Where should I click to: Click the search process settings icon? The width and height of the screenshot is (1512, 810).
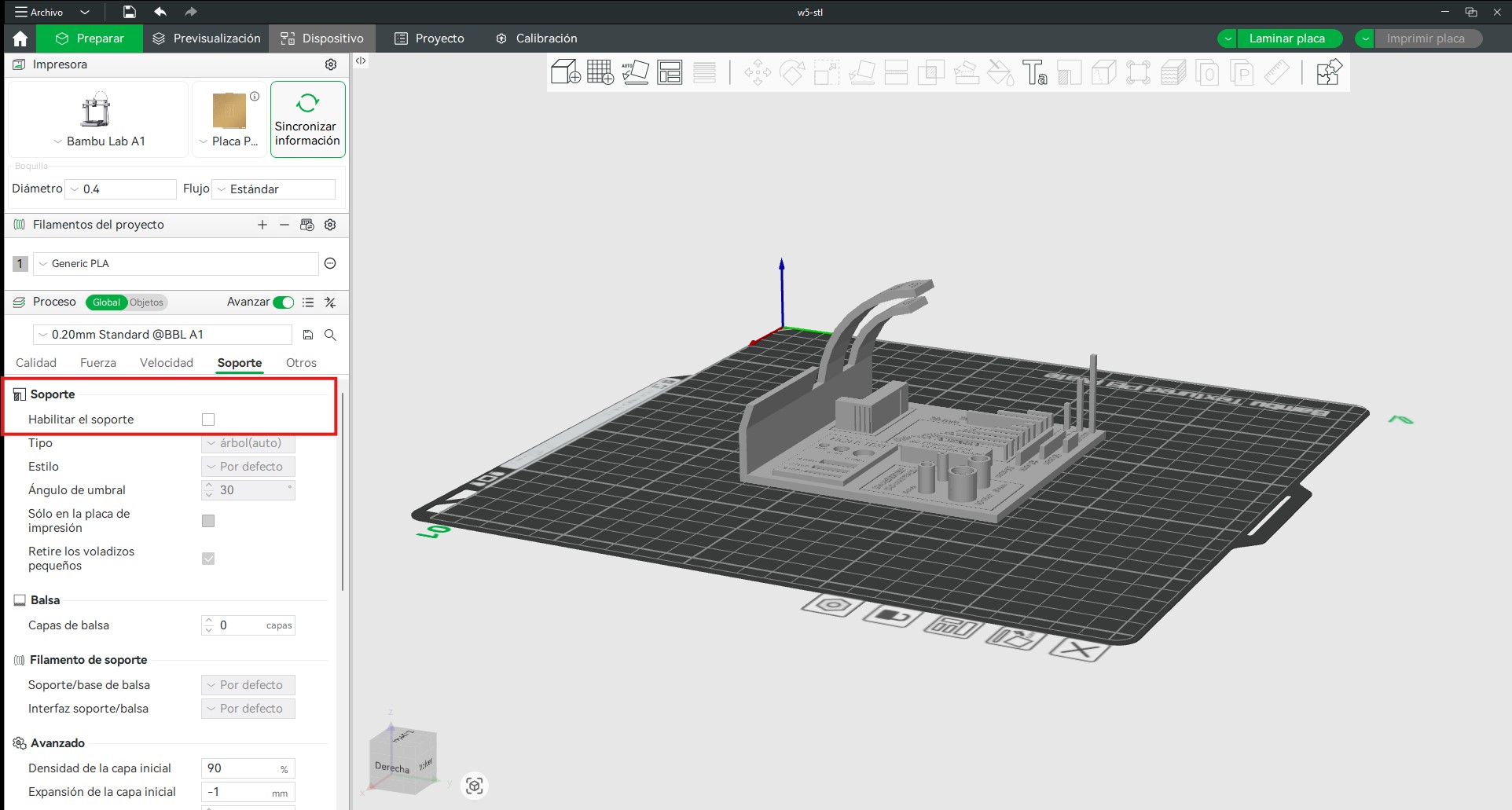pyautogui.click(x=331, y=335)
